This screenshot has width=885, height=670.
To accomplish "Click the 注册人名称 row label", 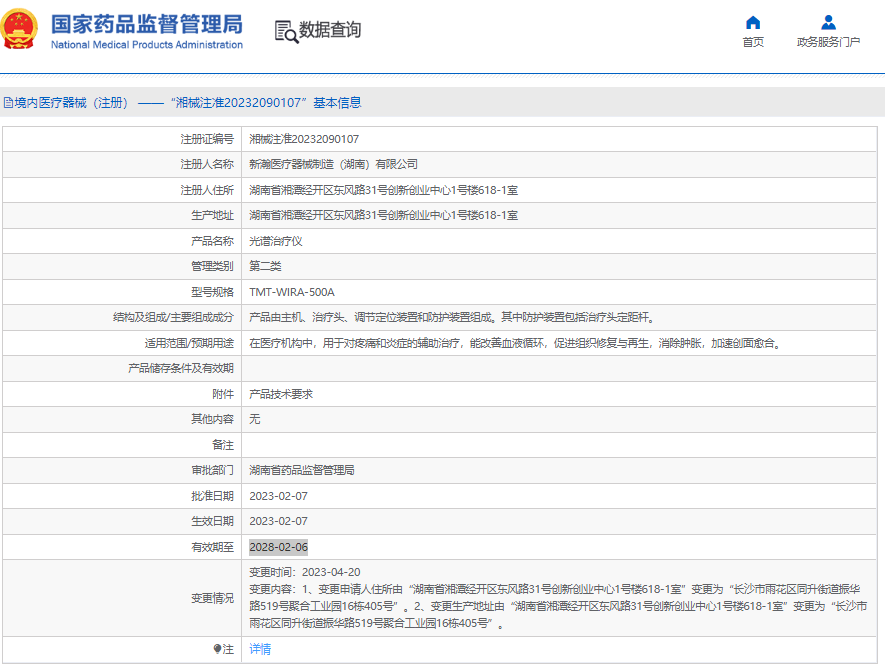I will [x=207, y=164].
